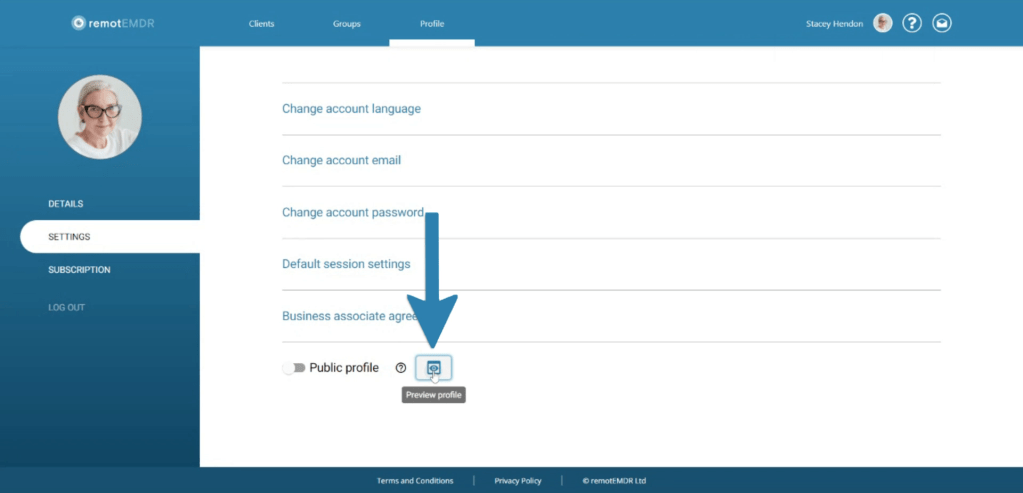Select Details in the sidebar
Screen dimensions: 1023x493
point(66,204)
